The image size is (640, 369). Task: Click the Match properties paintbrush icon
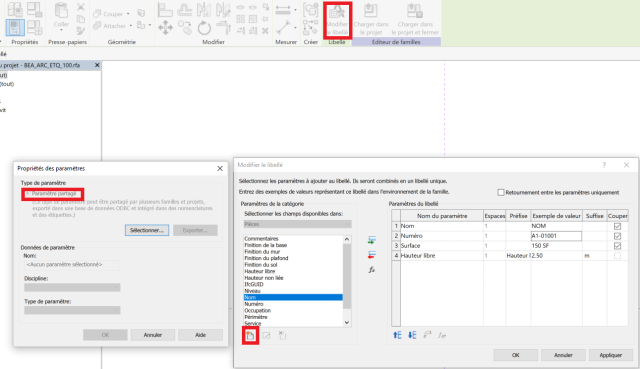pos(81,31)
